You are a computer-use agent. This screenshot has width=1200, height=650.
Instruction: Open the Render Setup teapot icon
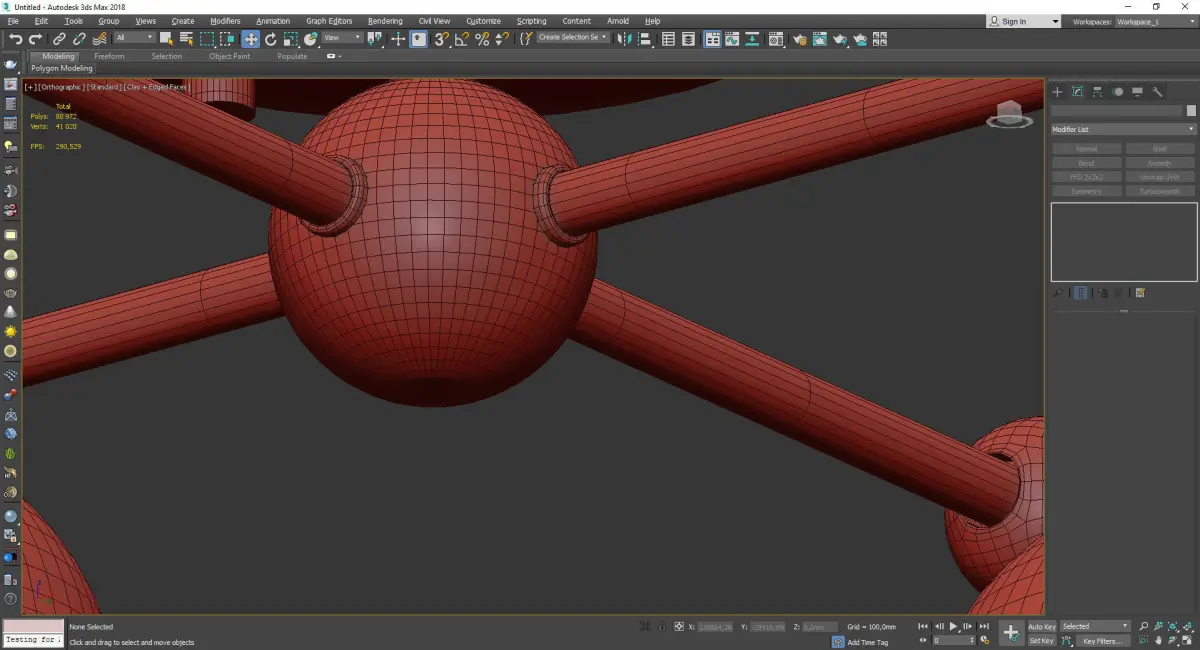[799, 39]
